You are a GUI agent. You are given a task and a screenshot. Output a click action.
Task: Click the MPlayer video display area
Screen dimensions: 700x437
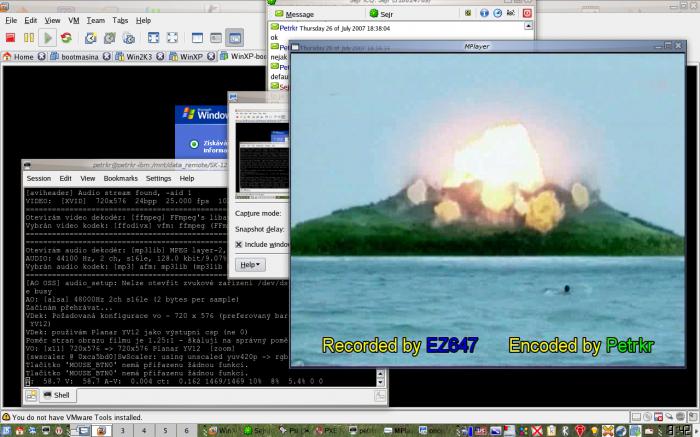coord(488,209)
